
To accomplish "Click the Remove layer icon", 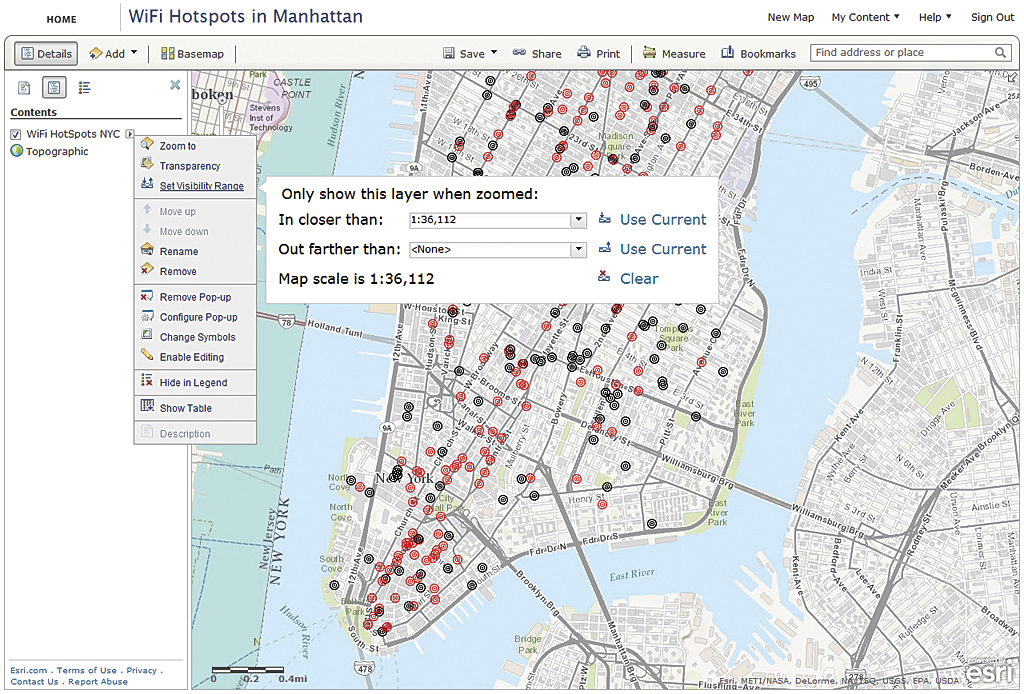I will tap(147, 269).
